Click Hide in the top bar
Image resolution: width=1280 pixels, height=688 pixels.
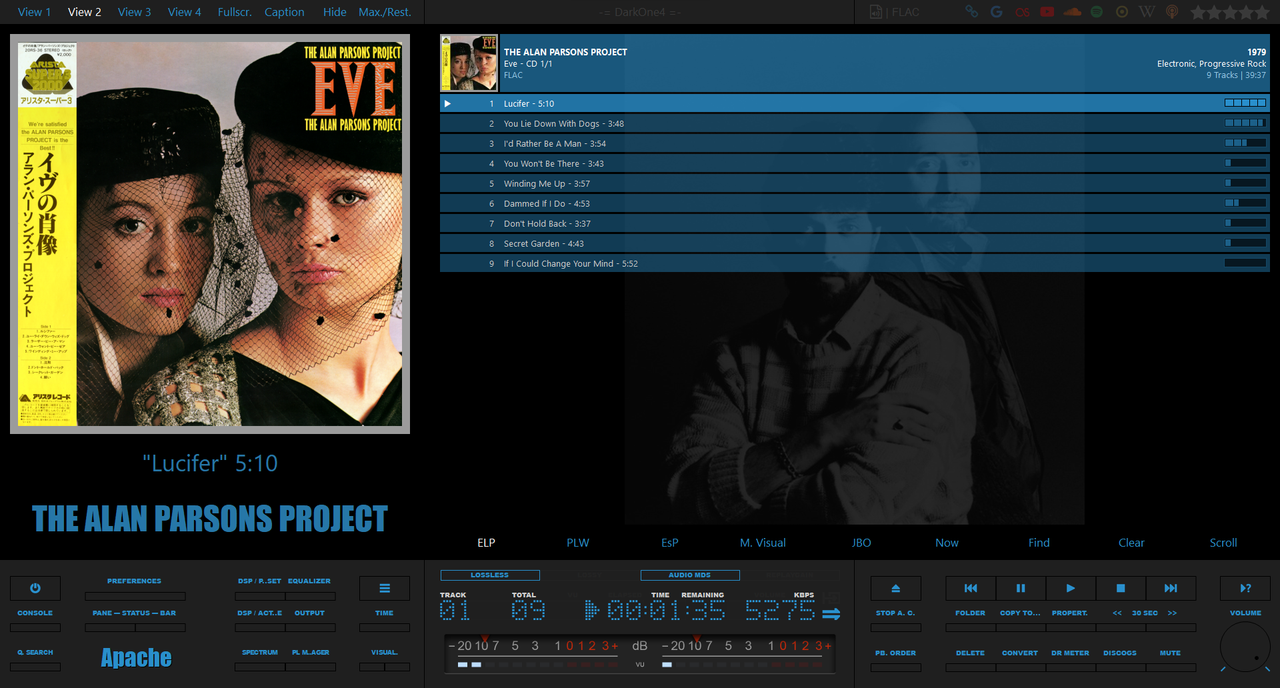point(335,12)
